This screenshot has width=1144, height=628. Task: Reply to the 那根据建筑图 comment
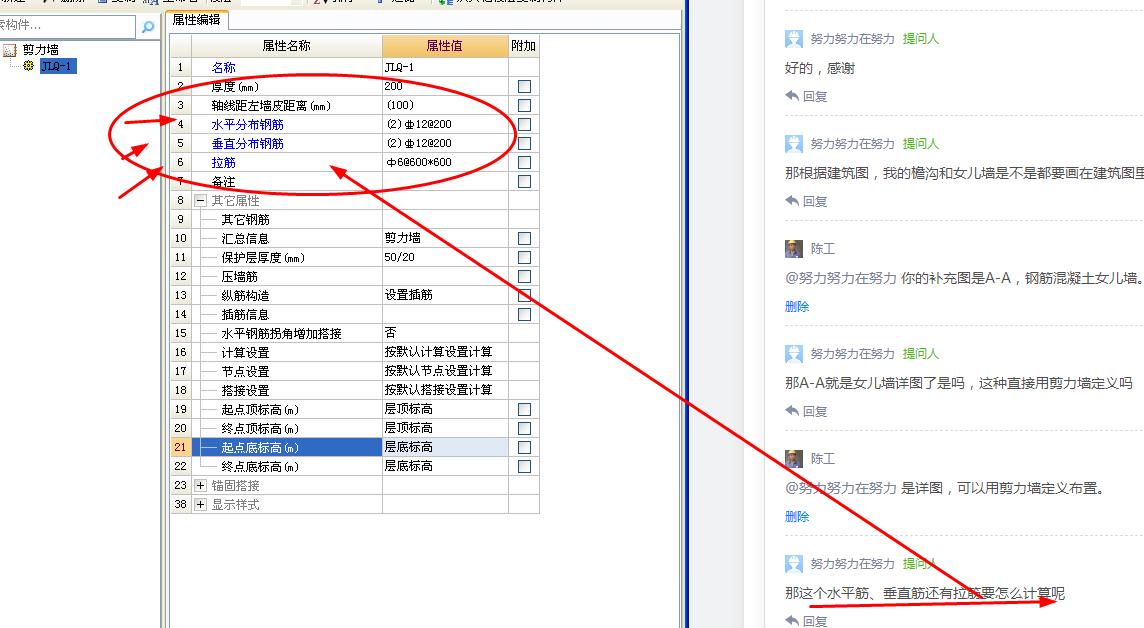coord(806,201)
